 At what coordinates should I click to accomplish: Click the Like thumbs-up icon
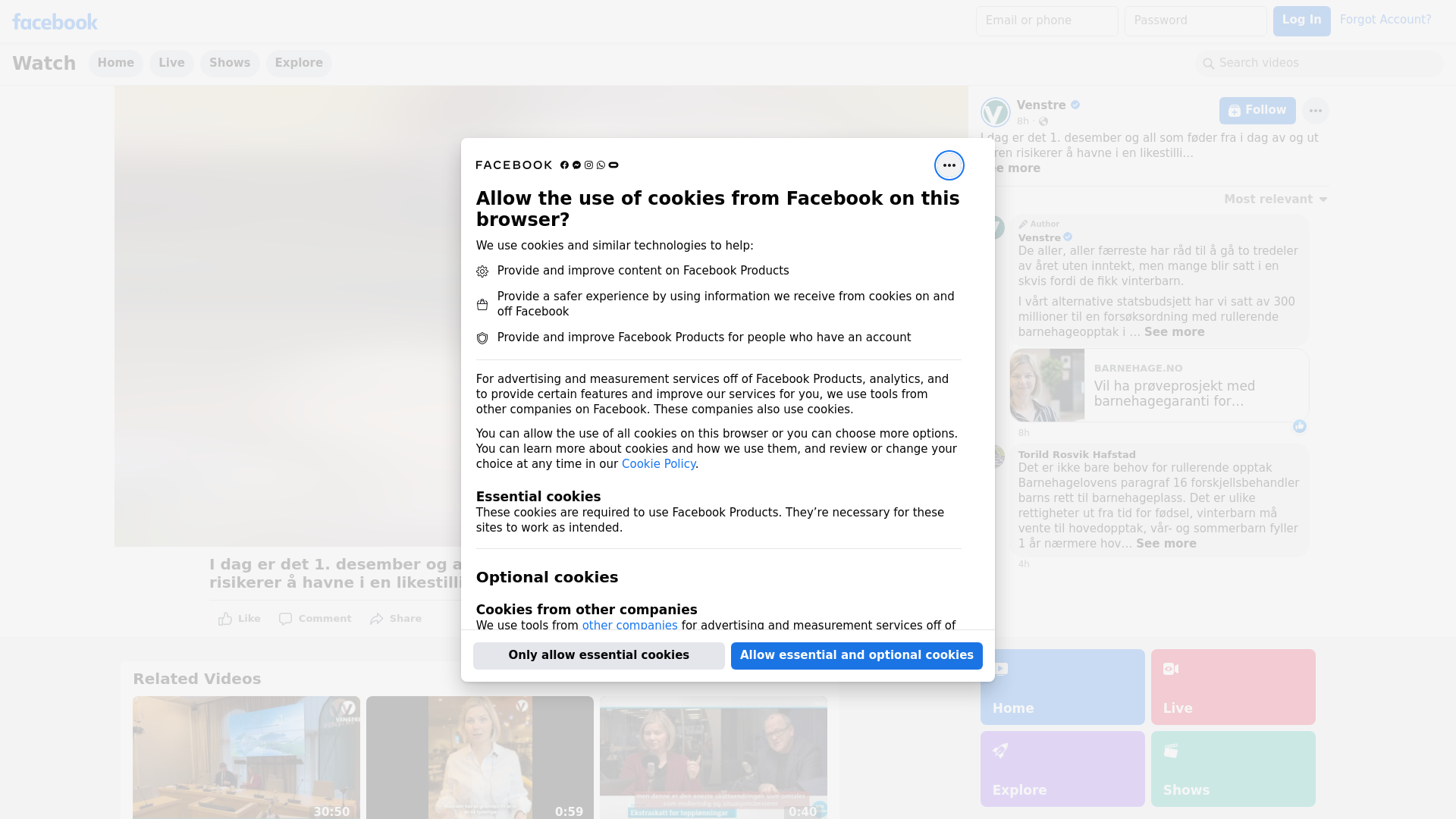(x=225, y=619)
